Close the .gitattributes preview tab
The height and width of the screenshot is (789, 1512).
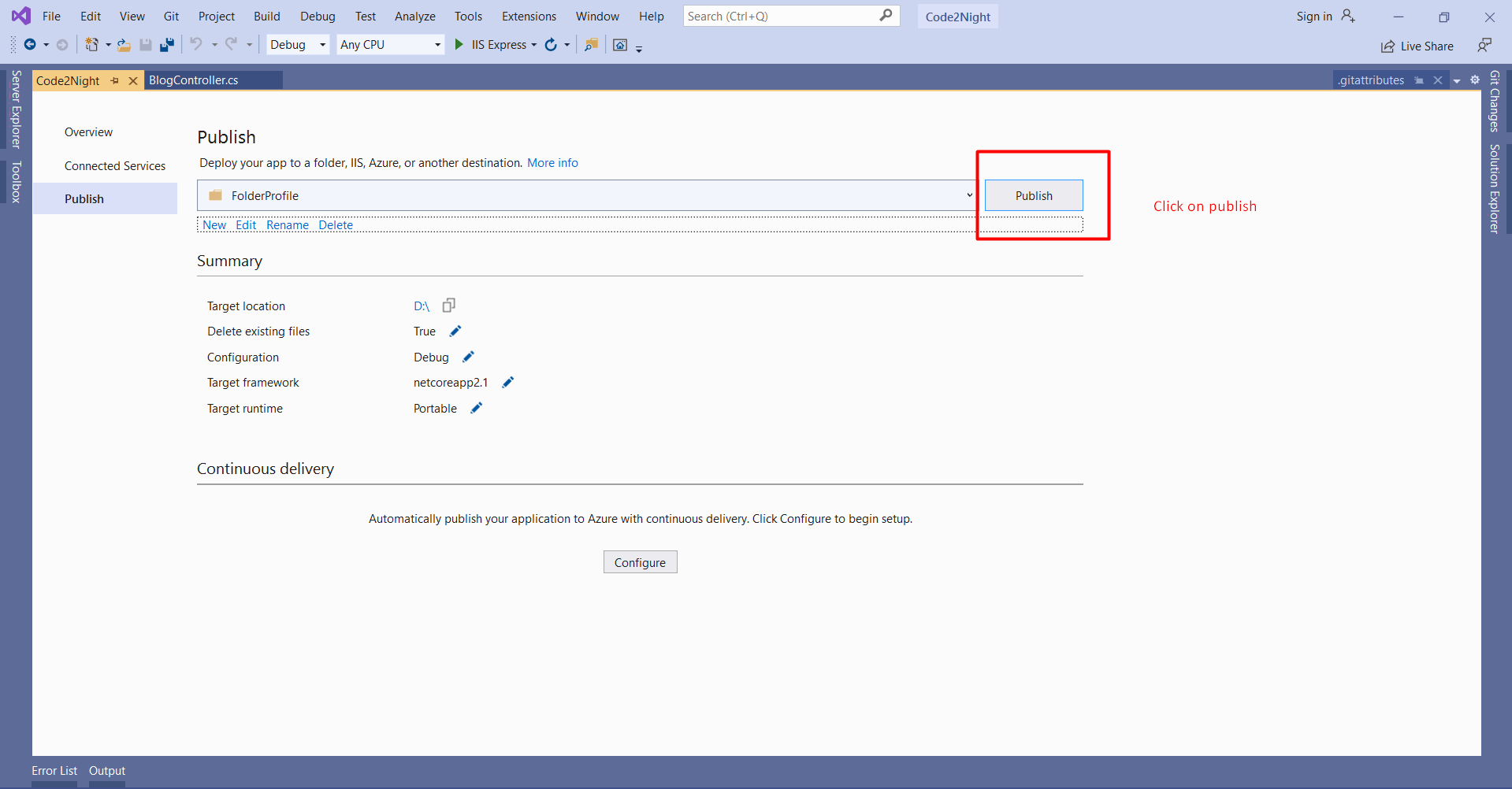click(x=1438, y=80)
